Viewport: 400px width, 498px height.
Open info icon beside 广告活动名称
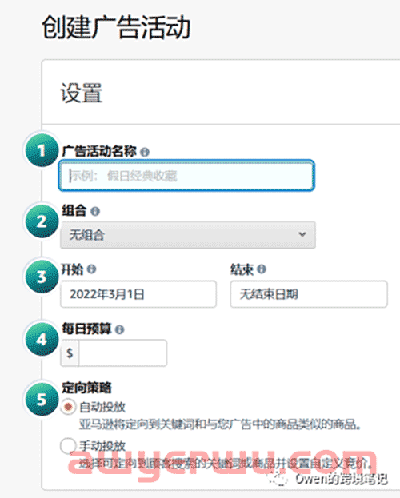[x=145, y=152]
